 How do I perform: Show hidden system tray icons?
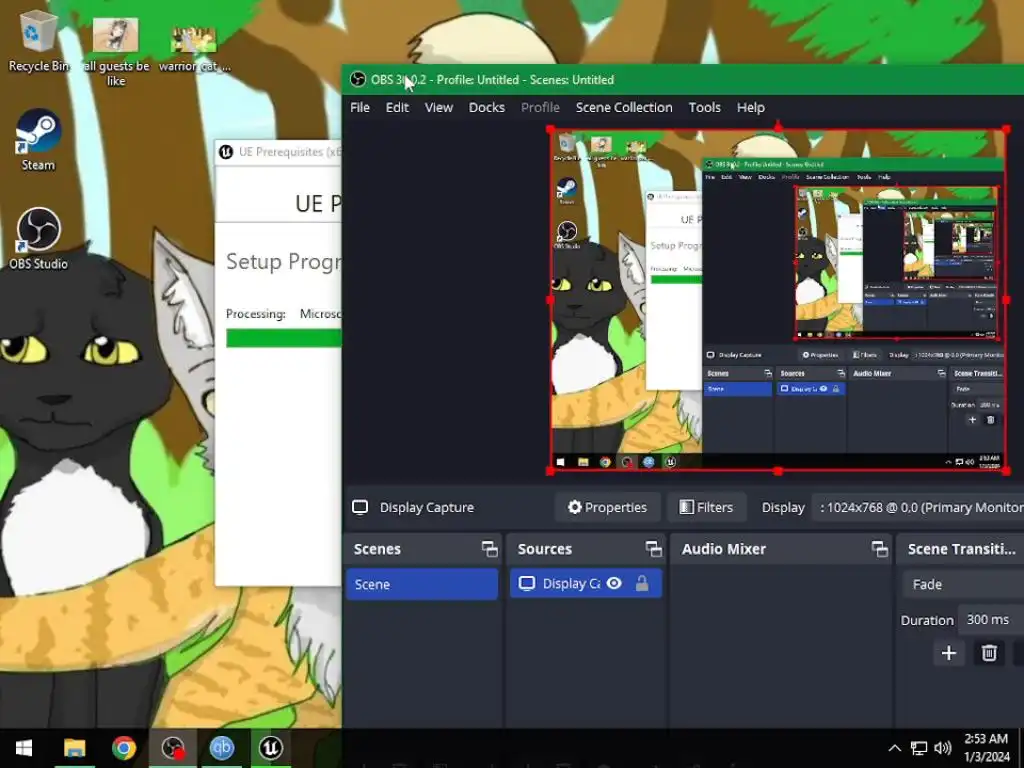pos(895,748)
